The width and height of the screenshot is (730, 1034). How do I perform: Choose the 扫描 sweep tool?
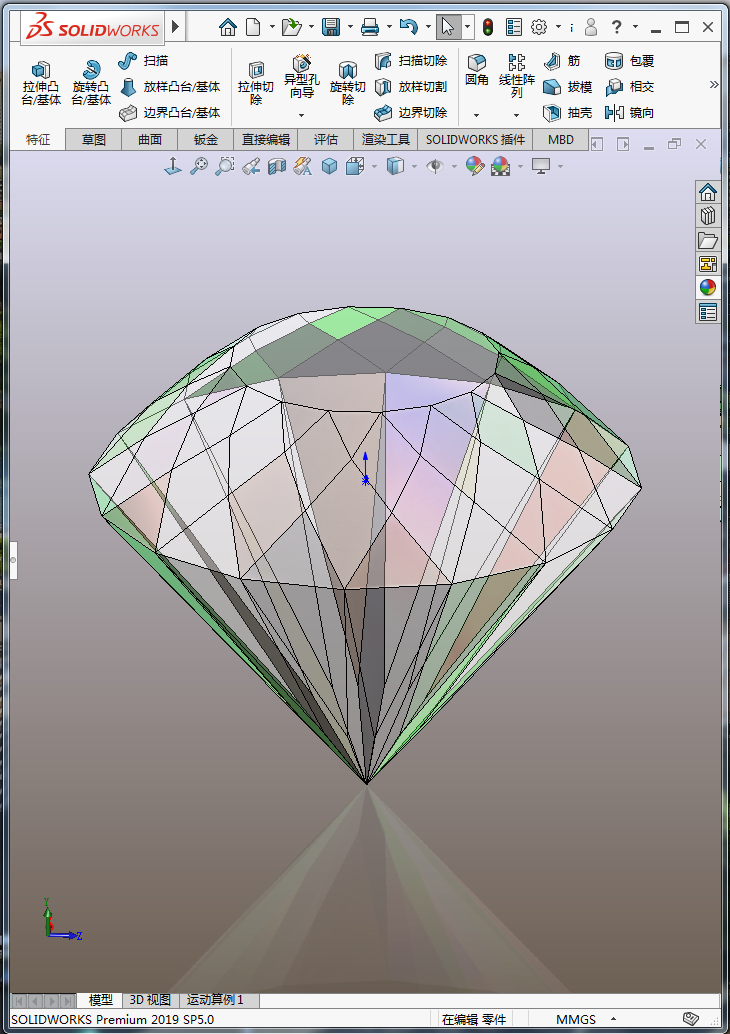tap(144, 61)
